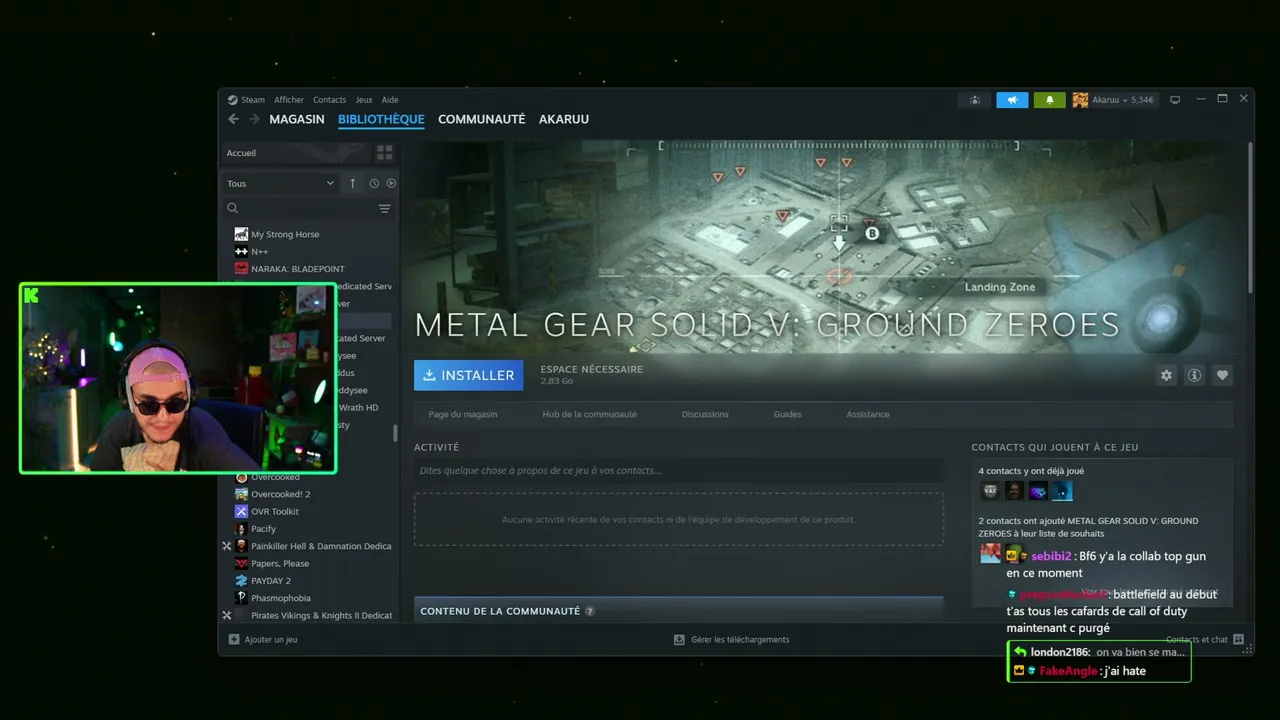Open the Afficher menu

[289, 100]
